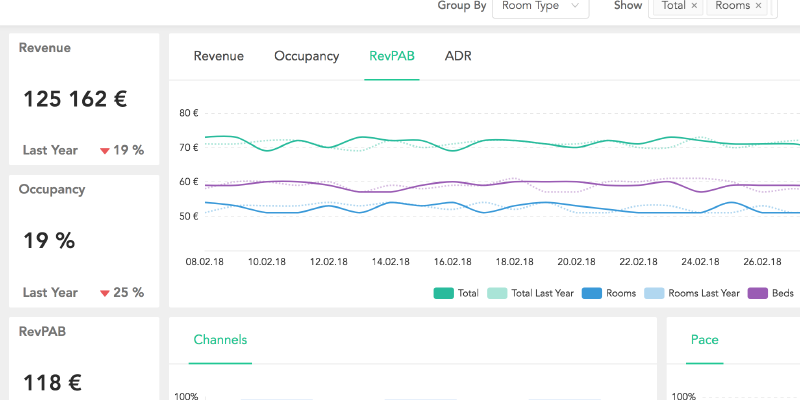800x400 pixels.
Task: Remove the Rooms tag from Show filter
Action: pyautogui.click(x=758, y=6)
